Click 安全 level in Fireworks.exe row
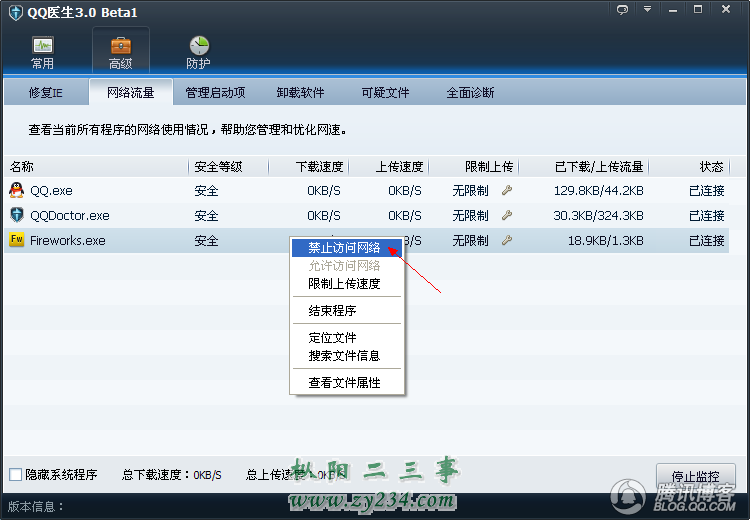 click(x=206, y=241)
